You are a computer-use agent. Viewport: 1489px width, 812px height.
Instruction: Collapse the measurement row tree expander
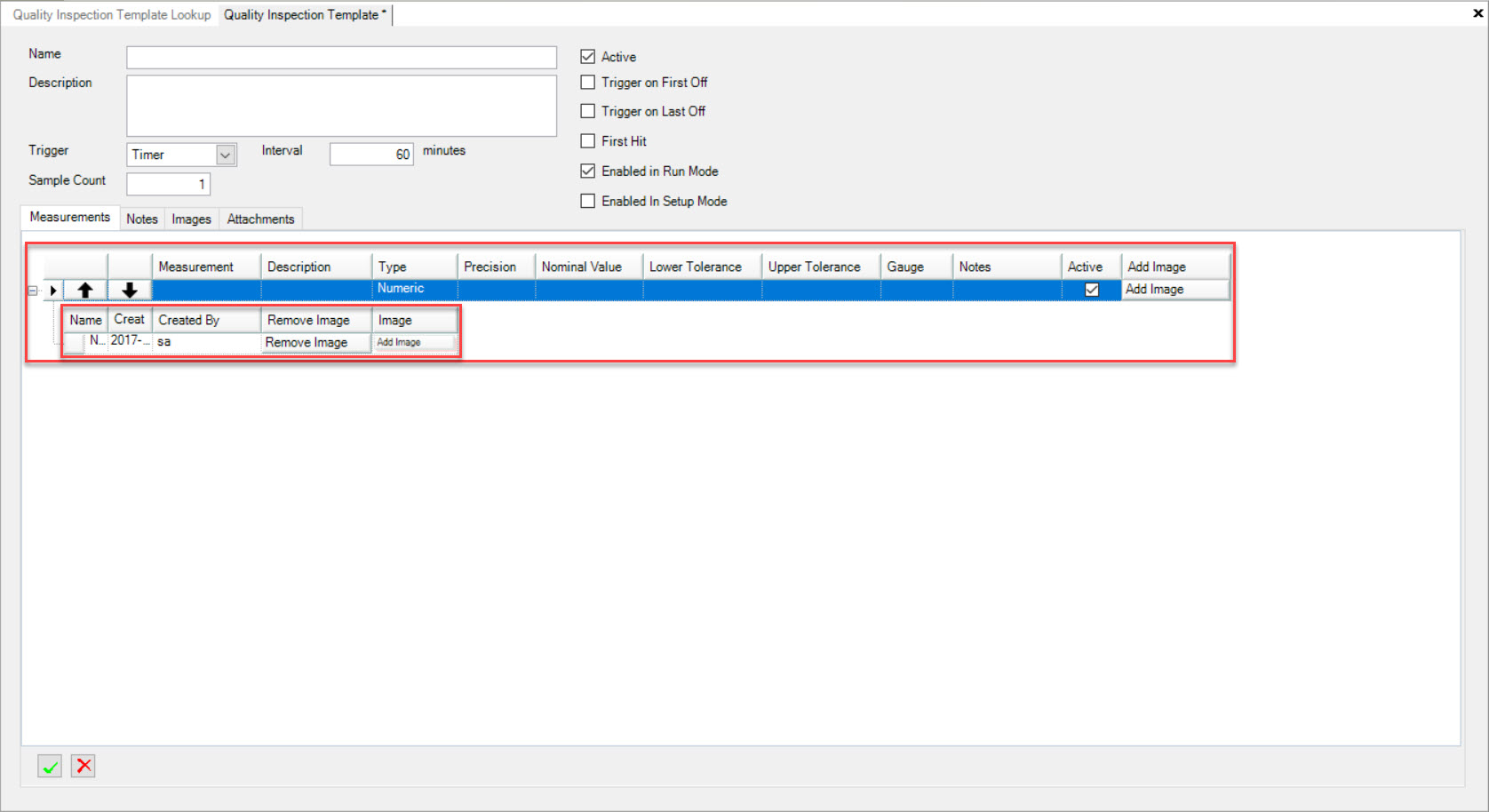(32, 291)
